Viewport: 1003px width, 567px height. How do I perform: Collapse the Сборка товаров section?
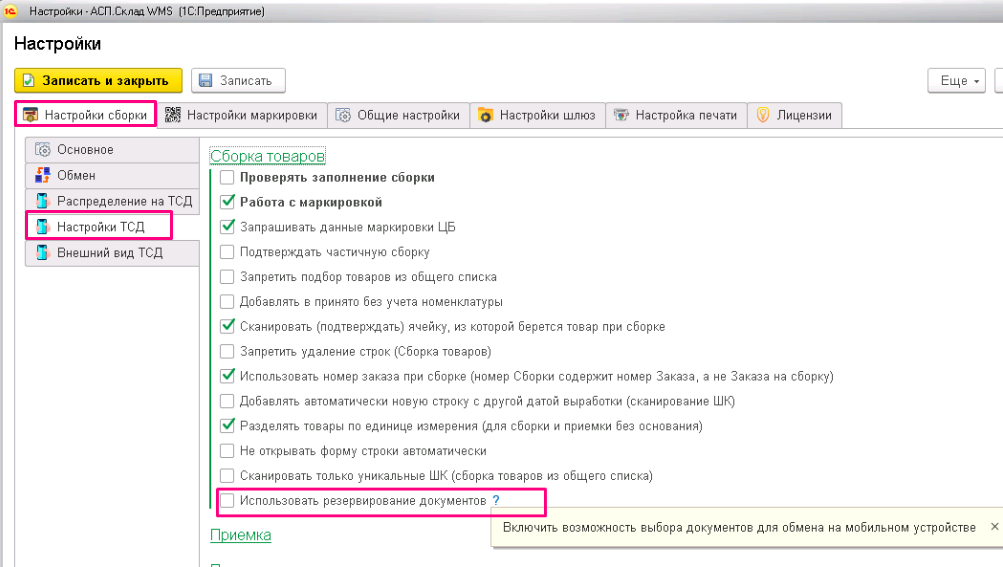[x=267, y=156]
